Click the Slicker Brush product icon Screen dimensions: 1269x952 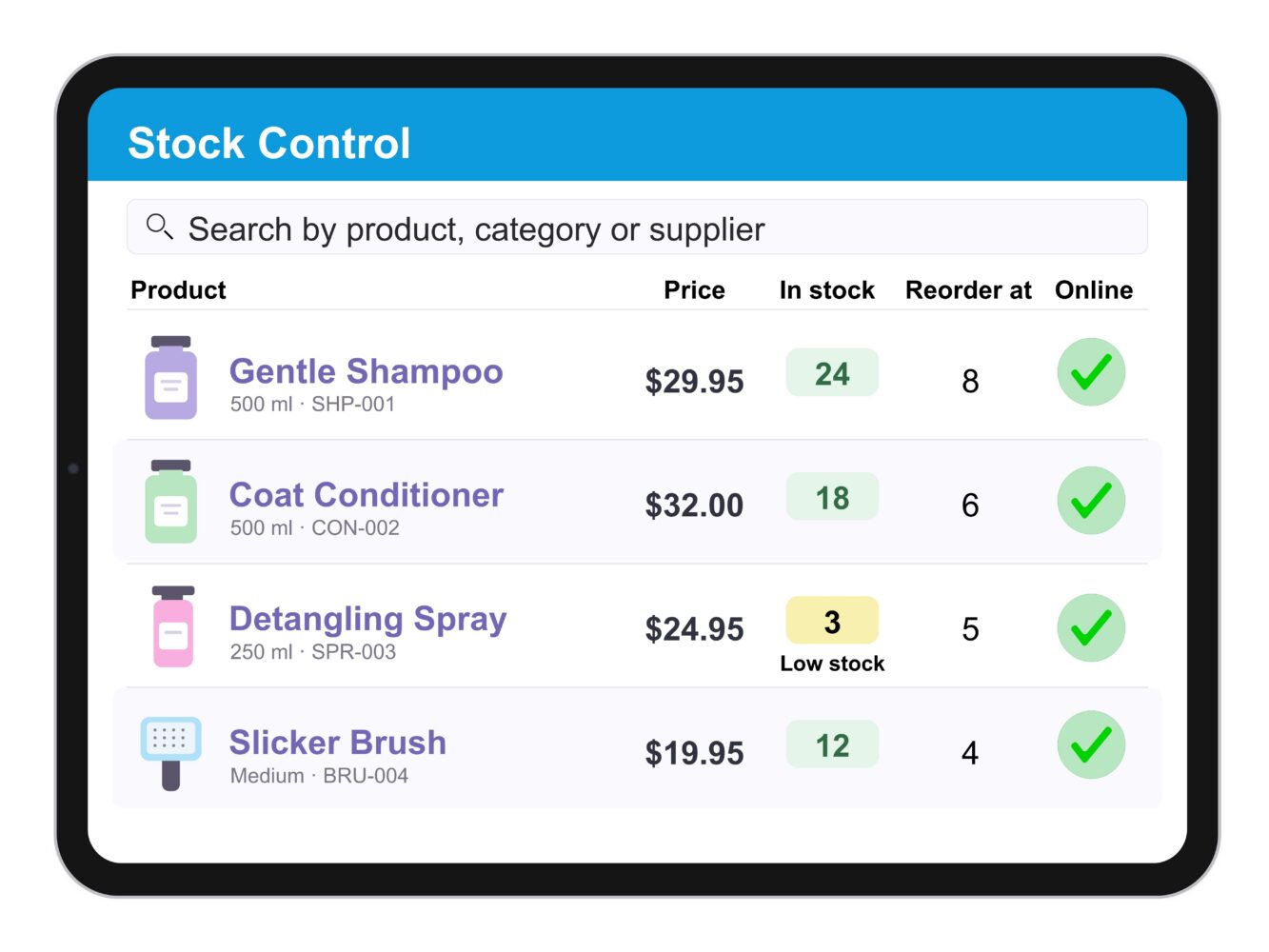click(170, 753)
